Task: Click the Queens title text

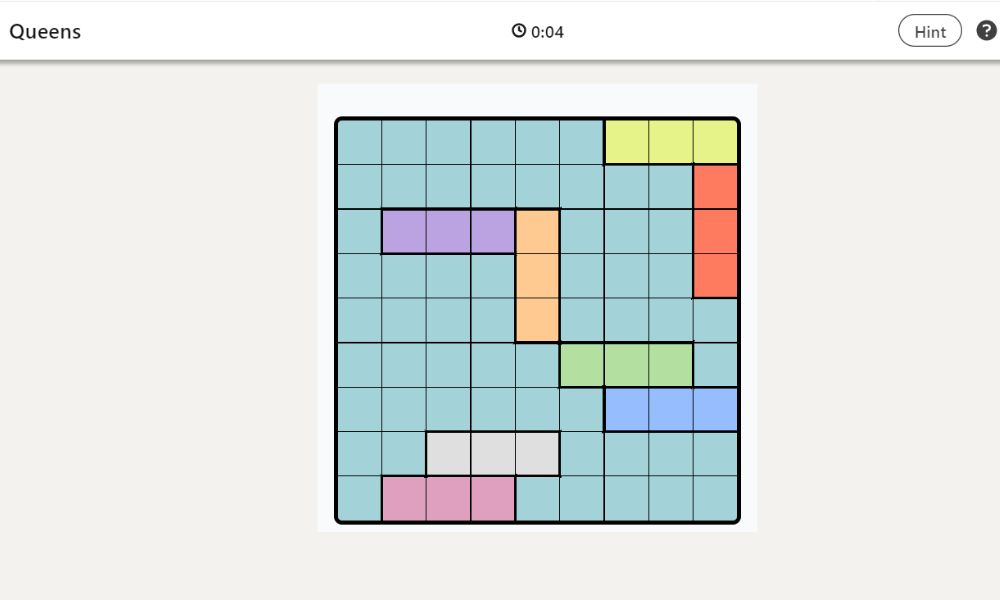Action: coord(44,31)
